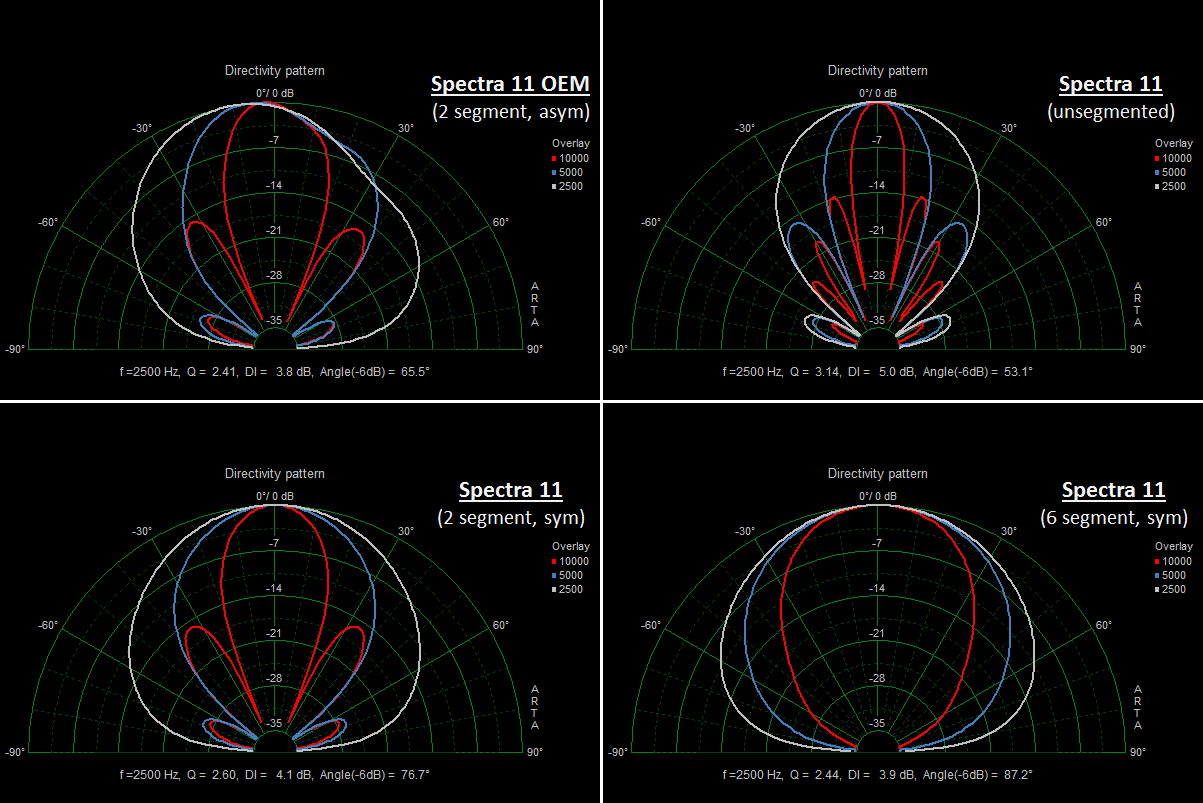Click '0°/ 0 dB' label in 6 segment sym plot
1203x803 pixels.
(x=878, y=496)
